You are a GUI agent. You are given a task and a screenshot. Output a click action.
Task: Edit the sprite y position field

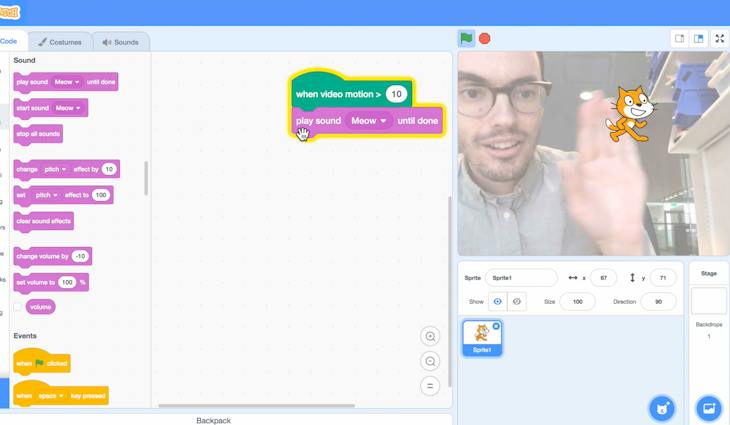pos(662,278)
